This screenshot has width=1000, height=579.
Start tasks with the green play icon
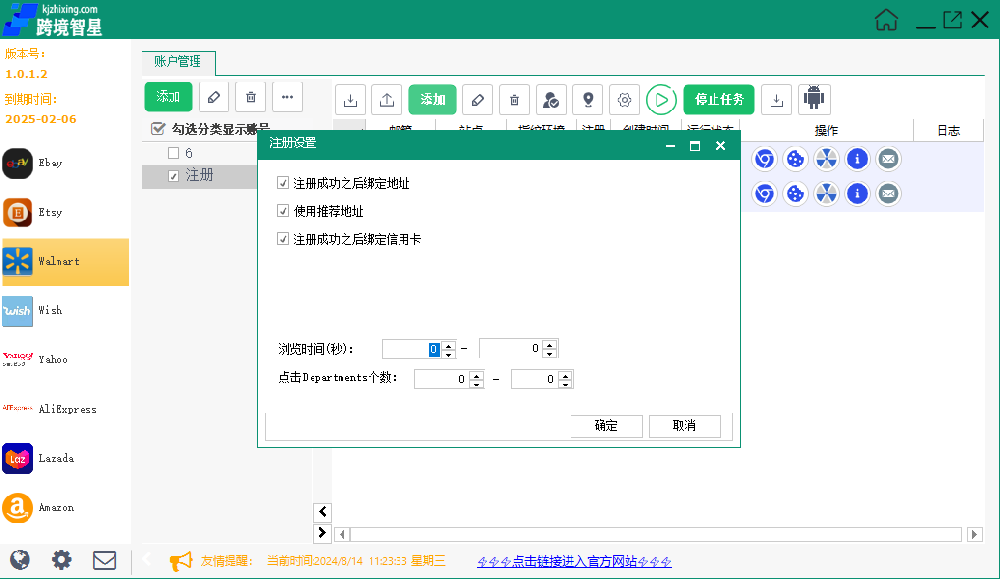click(x=661, y=99)
